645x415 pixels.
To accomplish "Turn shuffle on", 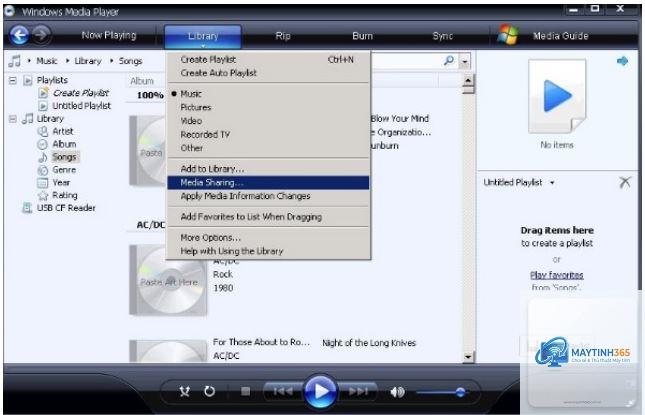I will click(x=185, y=392).
